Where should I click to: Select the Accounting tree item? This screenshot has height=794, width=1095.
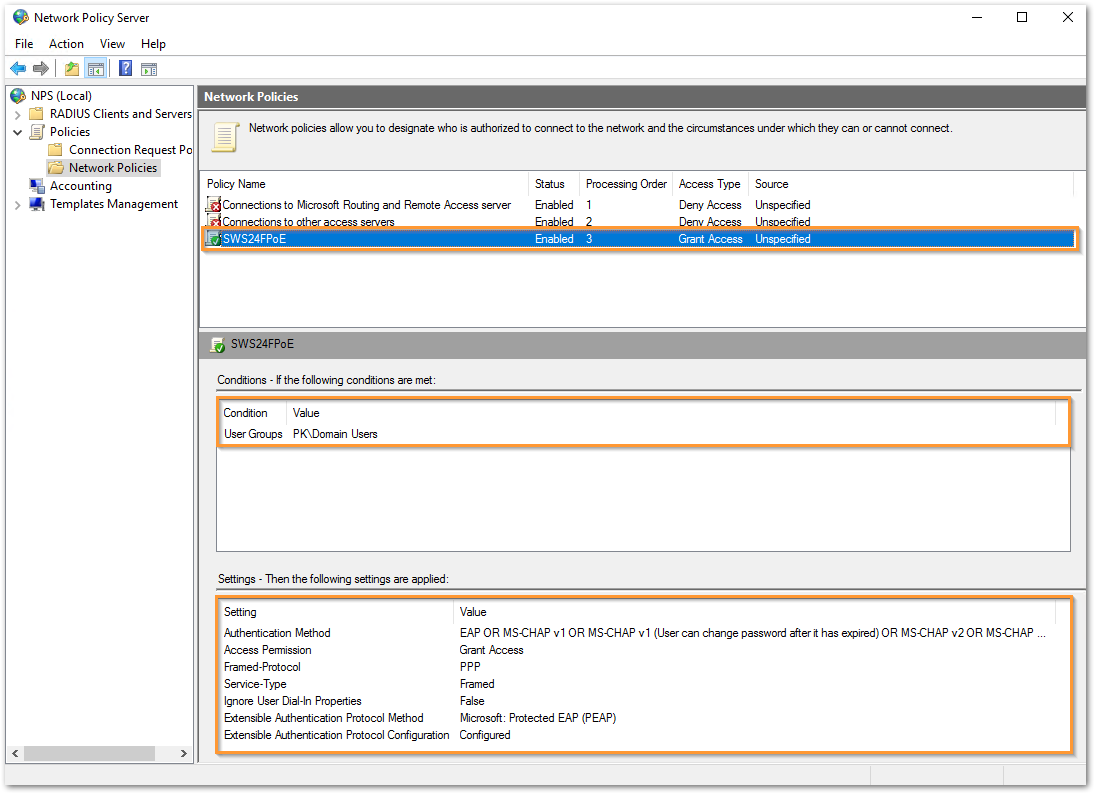coord(80,186)
